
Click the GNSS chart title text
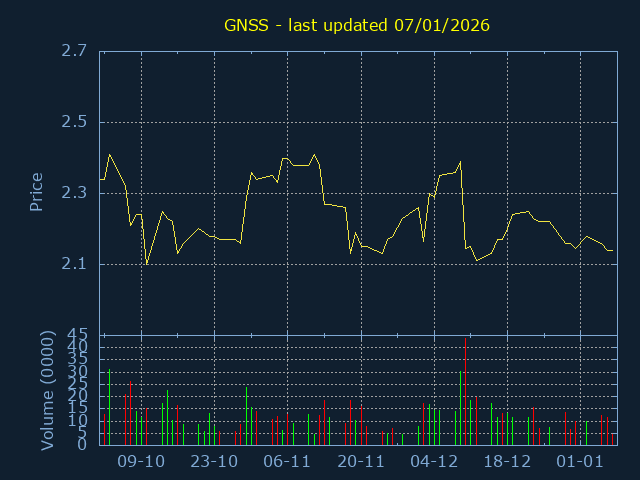[357, 24]
